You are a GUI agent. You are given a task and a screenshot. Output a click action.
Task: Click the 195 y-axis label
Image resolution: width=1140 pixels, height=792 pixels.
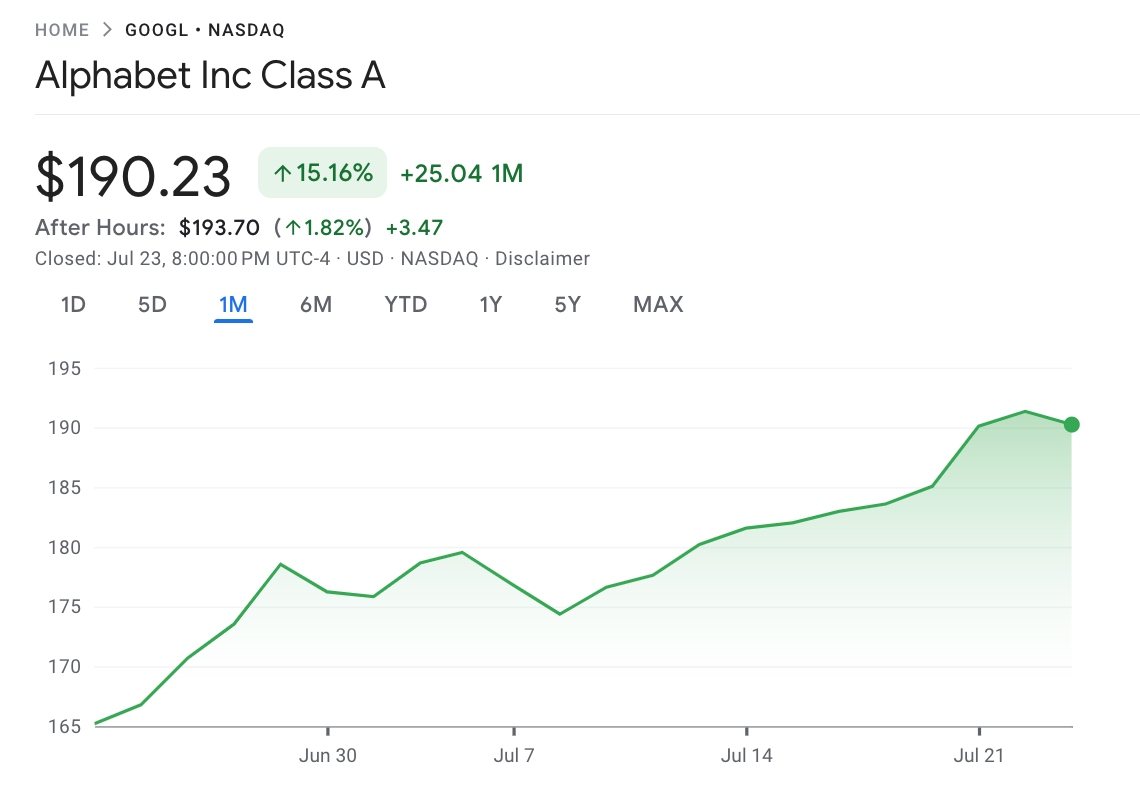pos(65,369)
